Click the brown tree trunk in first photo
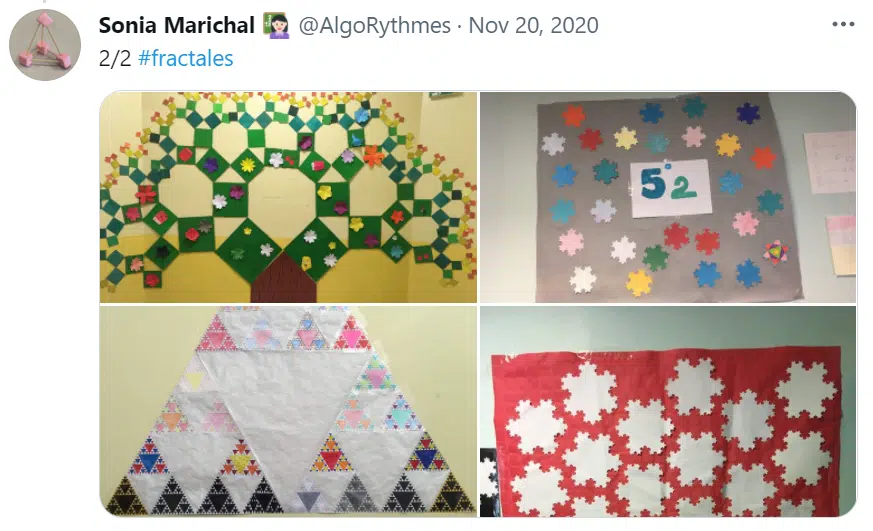The height and width of the screenshot is (531, 873). (x=283, y=277)
